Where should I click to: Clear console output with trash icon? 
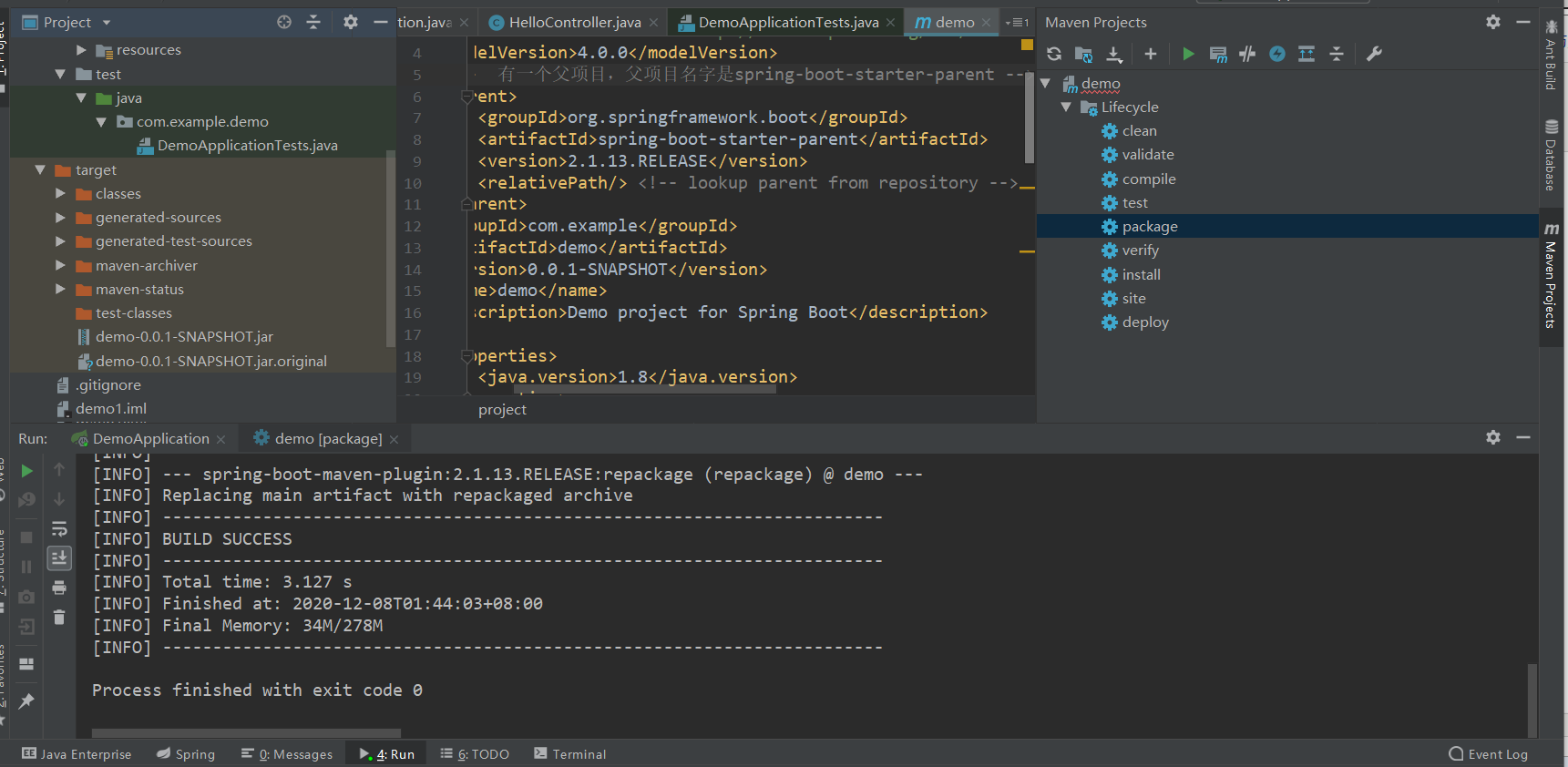(x=59, y=618)
